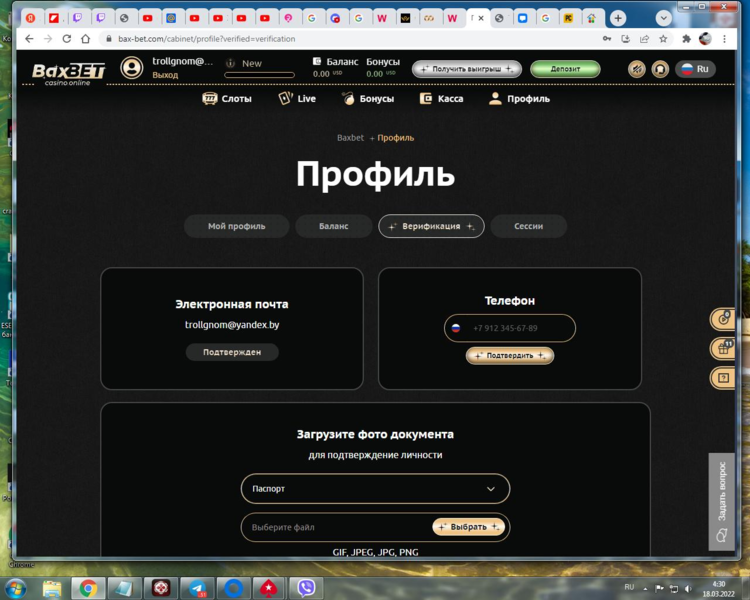Open File Explorer from the taskbar
This screenshot has width=750, height=600.
point(52,588)
